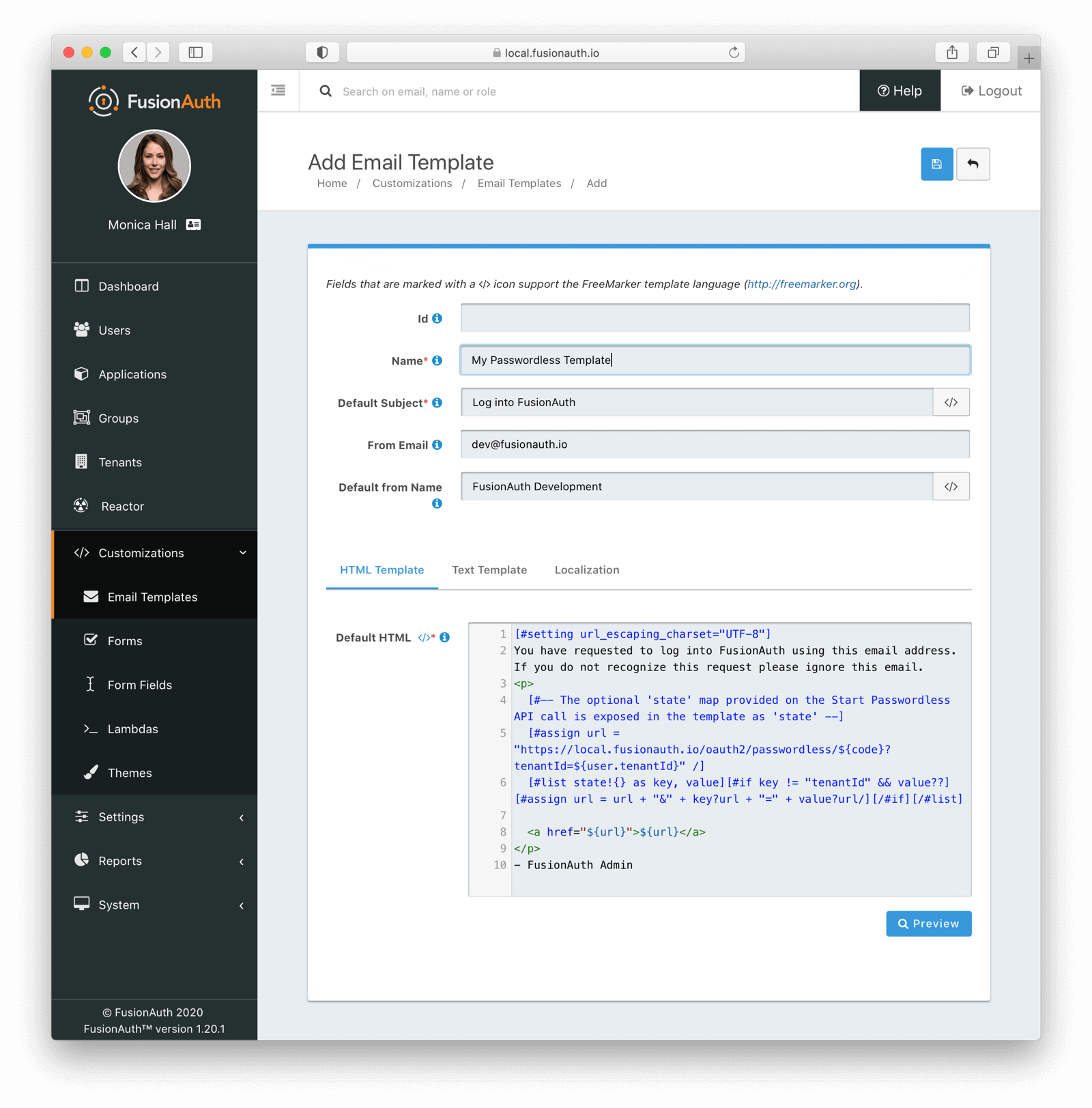
Task: Toggle the sidebar collapse menu icon
Action: click(278, 90)
